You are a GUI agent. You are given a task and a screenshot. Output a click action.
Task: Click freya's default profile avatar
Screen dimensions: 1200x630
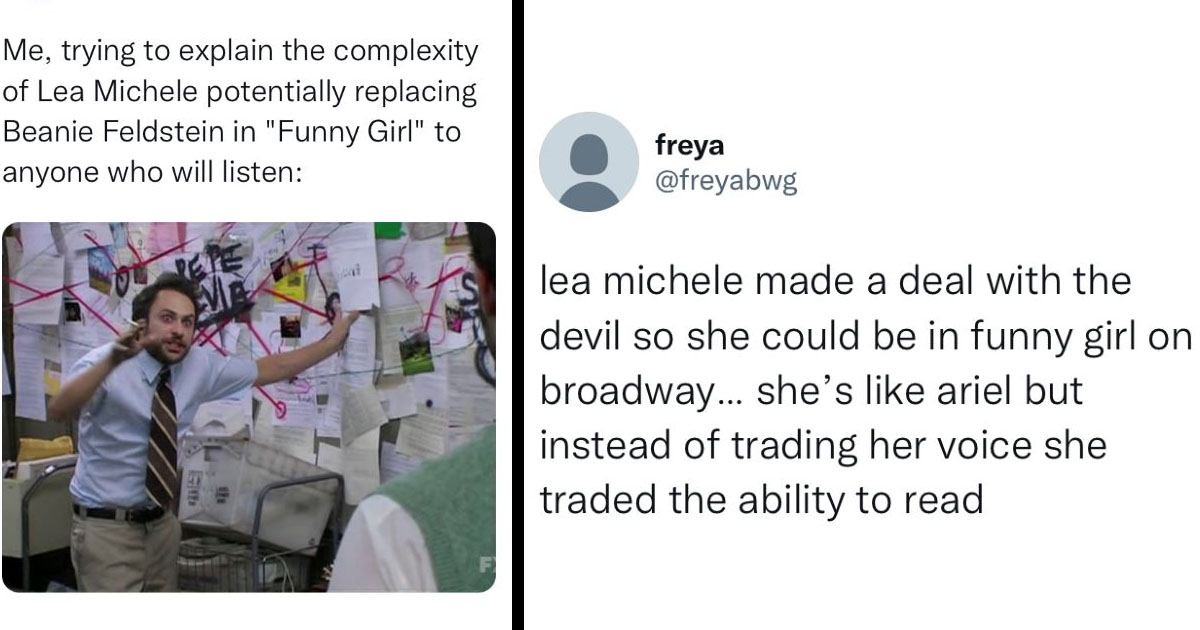pyautogui.click(x=588, y=162)
